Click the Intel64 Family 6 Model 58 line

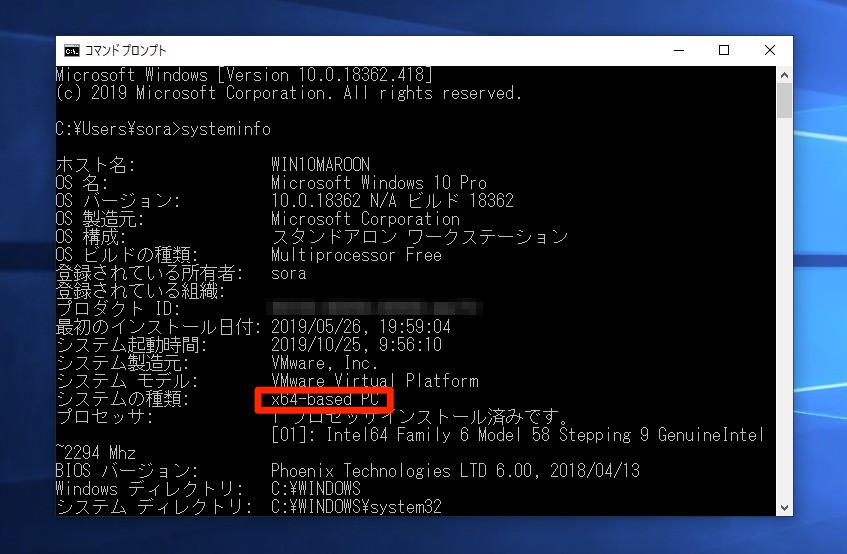click(517, 435)
